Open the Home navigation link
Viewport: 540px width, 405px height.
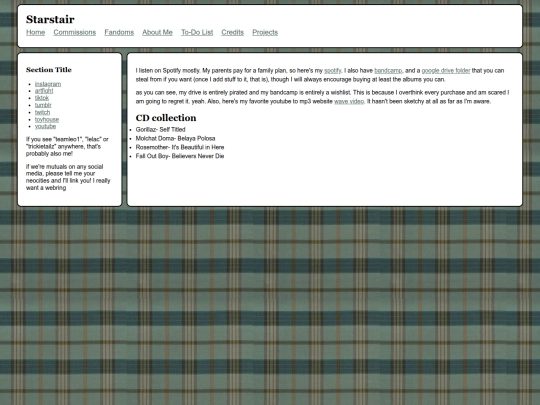point(35,32)
